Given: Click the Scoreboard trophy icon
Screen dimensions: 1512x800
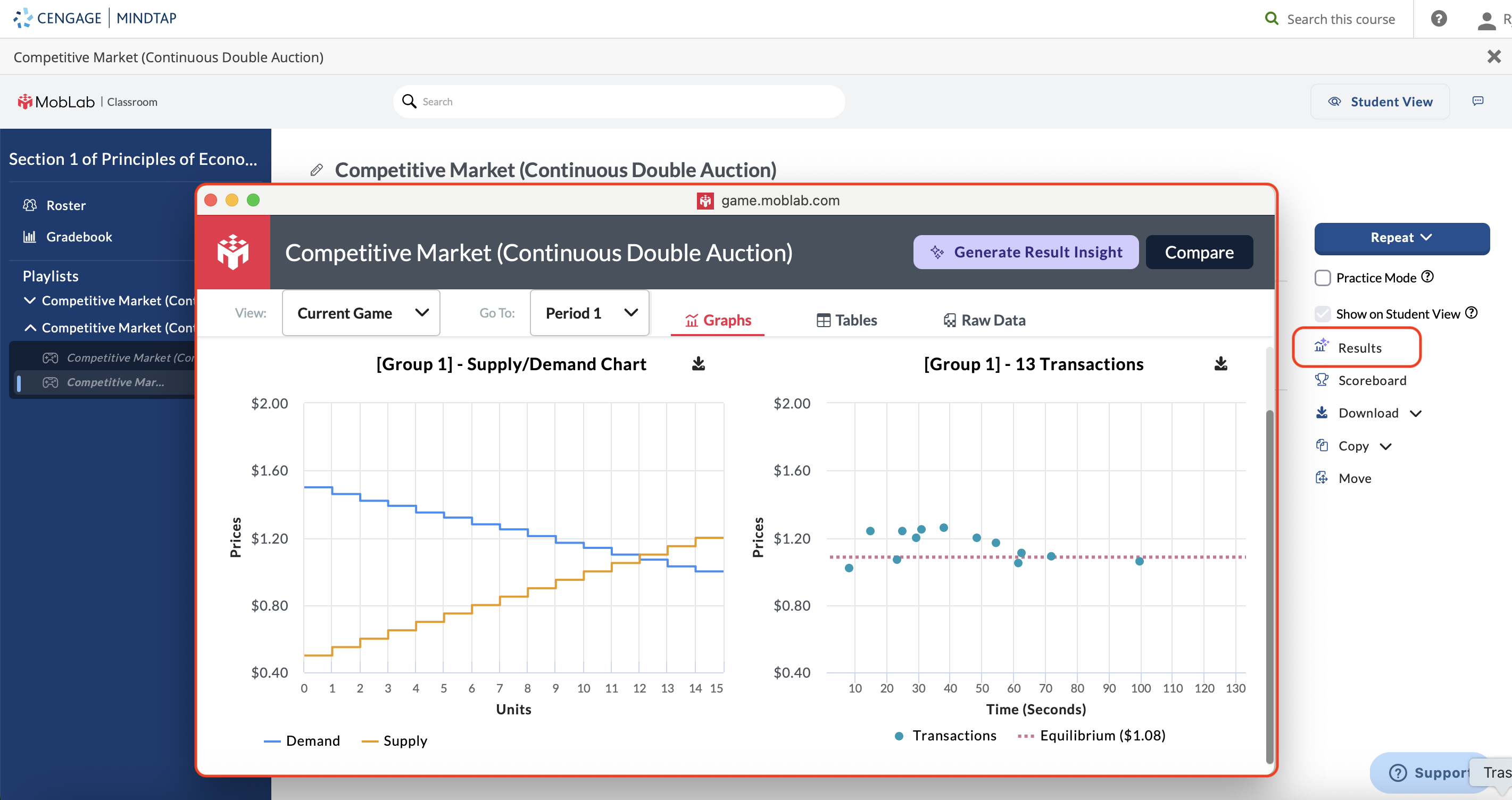Looking at the screenshot, I should point(1321,380).
